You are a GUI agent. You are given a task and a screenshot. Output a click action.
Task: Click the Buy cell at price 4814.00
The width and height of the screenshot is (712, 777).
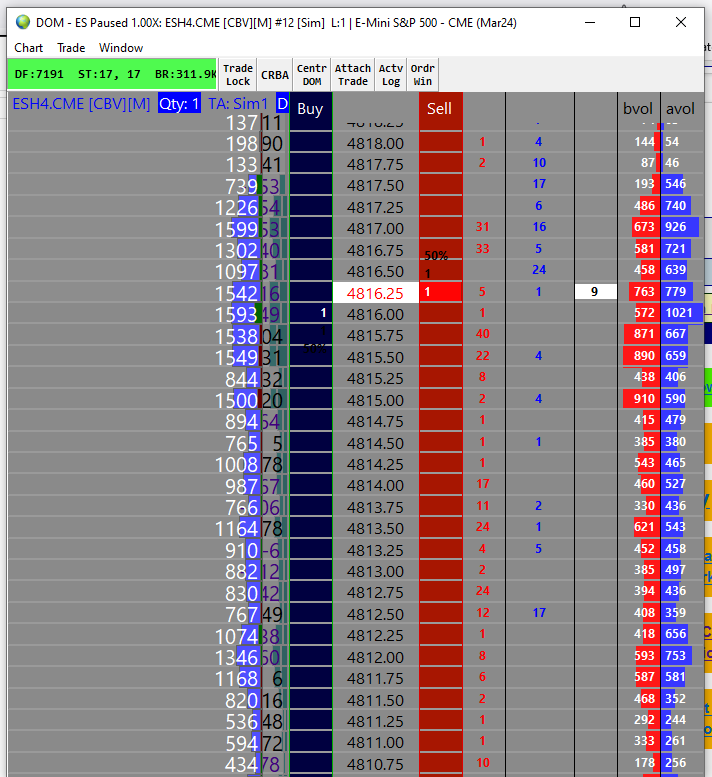click(x=311, y=485)
